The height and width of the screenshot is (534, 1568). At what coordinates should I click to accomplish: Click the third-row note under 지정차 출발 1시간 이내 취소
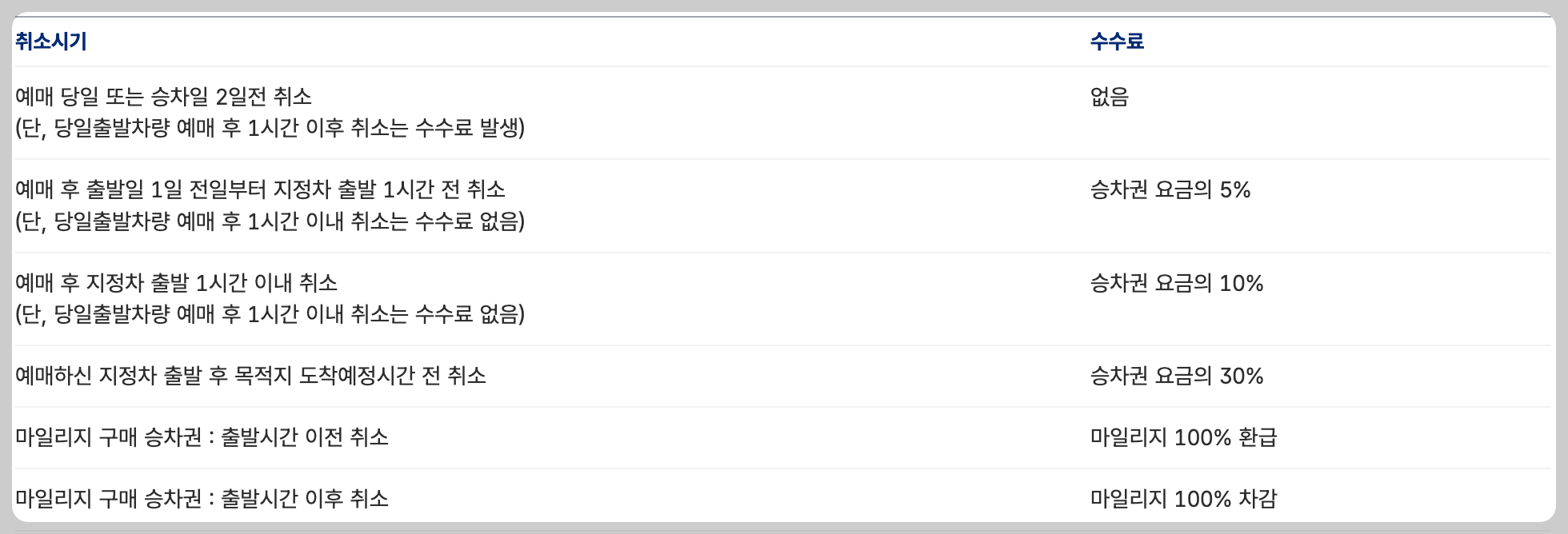pyautogui.click(x=270, y=314)
